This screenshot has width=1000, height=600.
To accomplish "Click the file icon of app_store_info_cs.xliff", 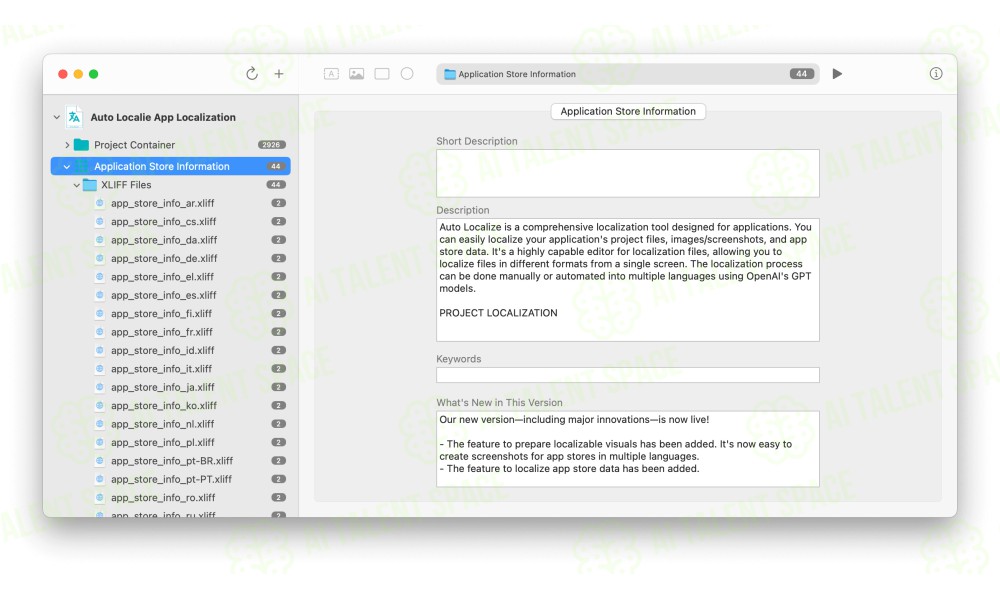I will pos(99,222).
